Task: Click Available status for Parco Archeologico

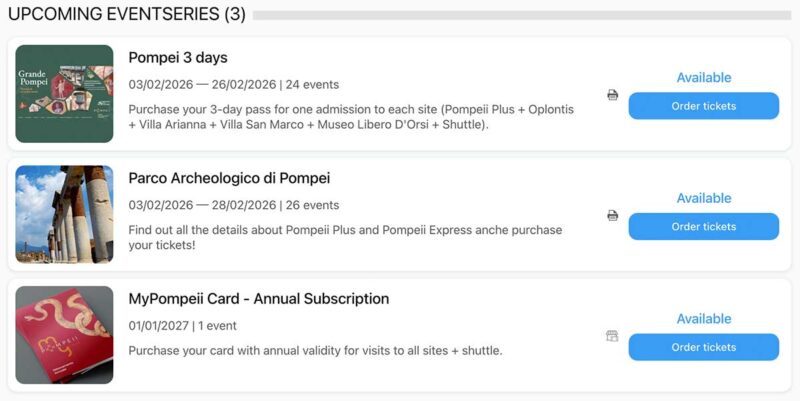Action: coord(703,198)
